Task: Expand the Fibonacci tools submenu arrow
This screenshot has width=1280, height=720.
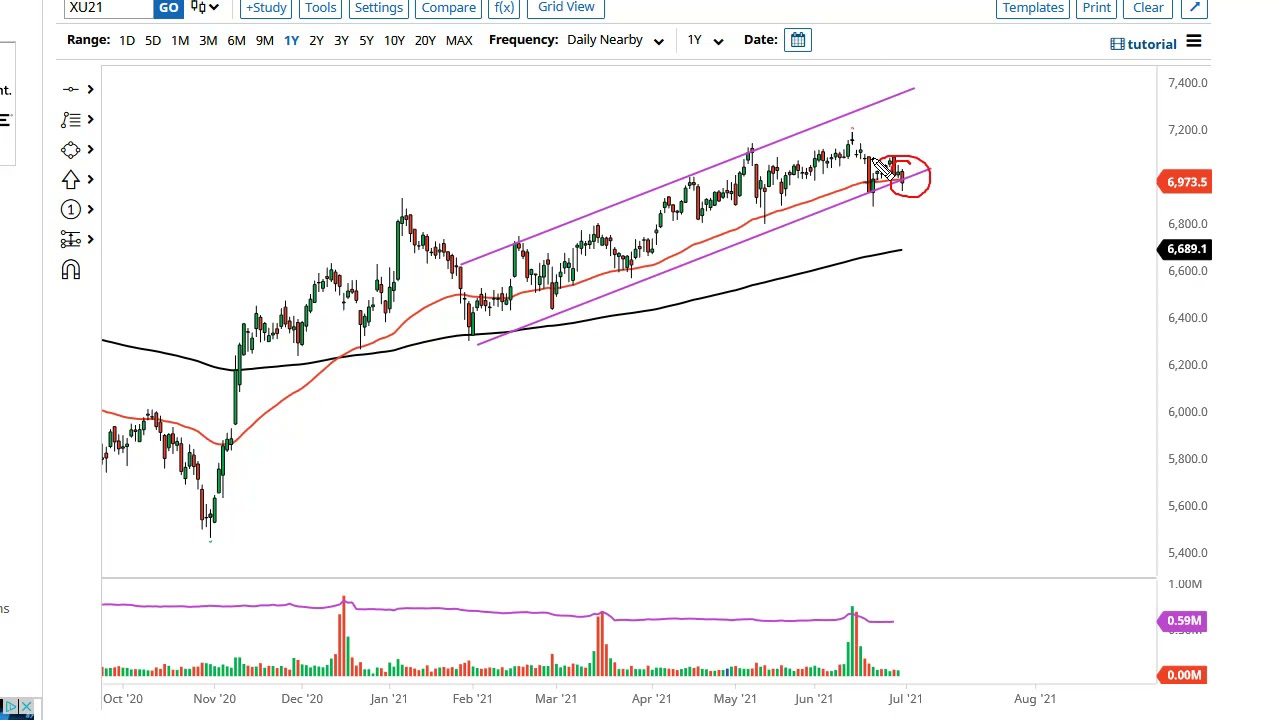Action: (x=90, y=119)
